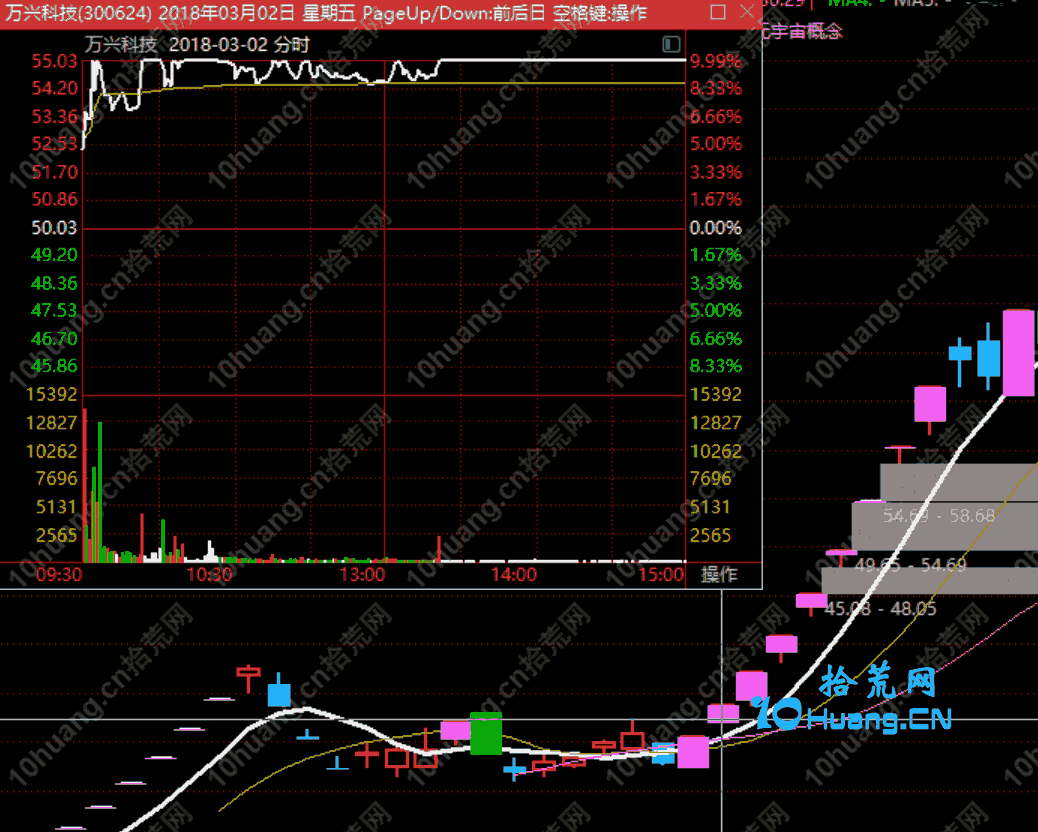Click the green 49.20 price label
The width and height of the screenshot is (1038, 832).
coord(54,255)
